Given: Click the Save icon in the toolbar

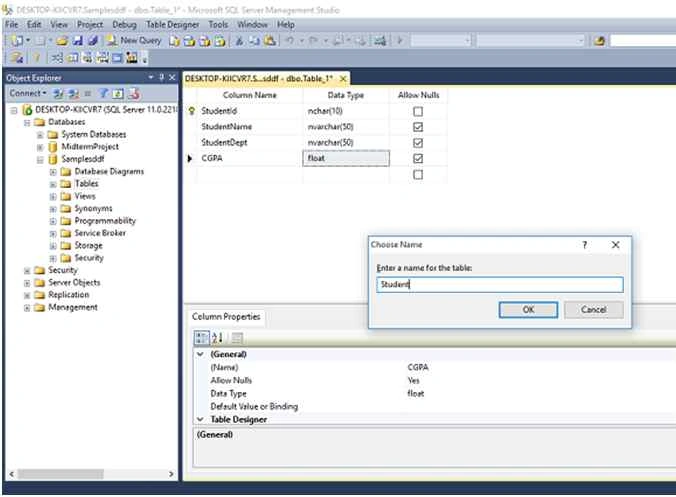Looking at the screenshot, I should [x=78, y=41].
